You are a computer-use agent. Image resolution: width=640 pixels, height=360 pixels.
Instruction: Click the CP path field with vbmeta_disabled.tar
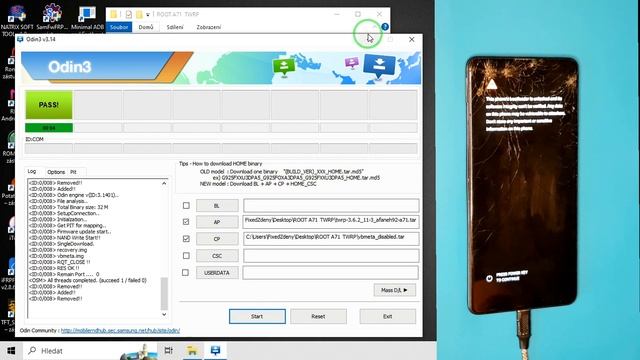click(331, 238)
